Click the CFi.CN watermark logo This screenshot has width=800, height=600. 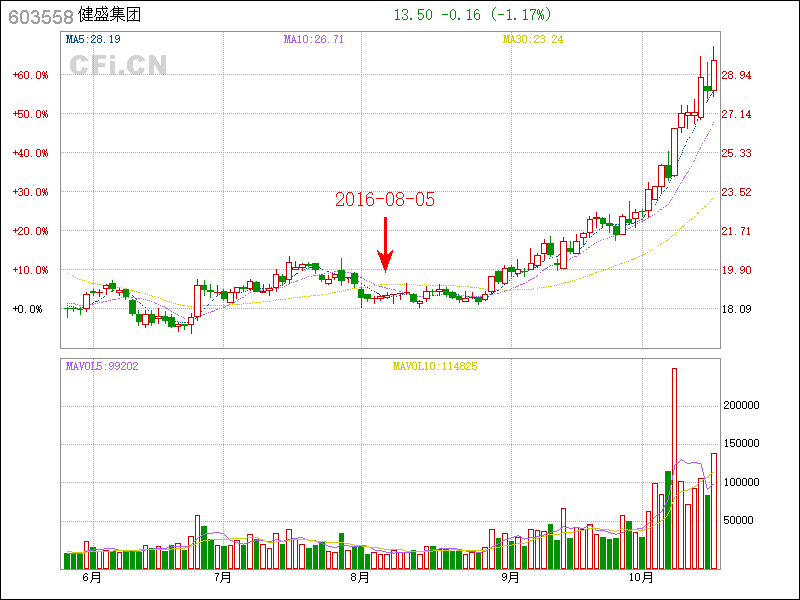click(117, 65)
